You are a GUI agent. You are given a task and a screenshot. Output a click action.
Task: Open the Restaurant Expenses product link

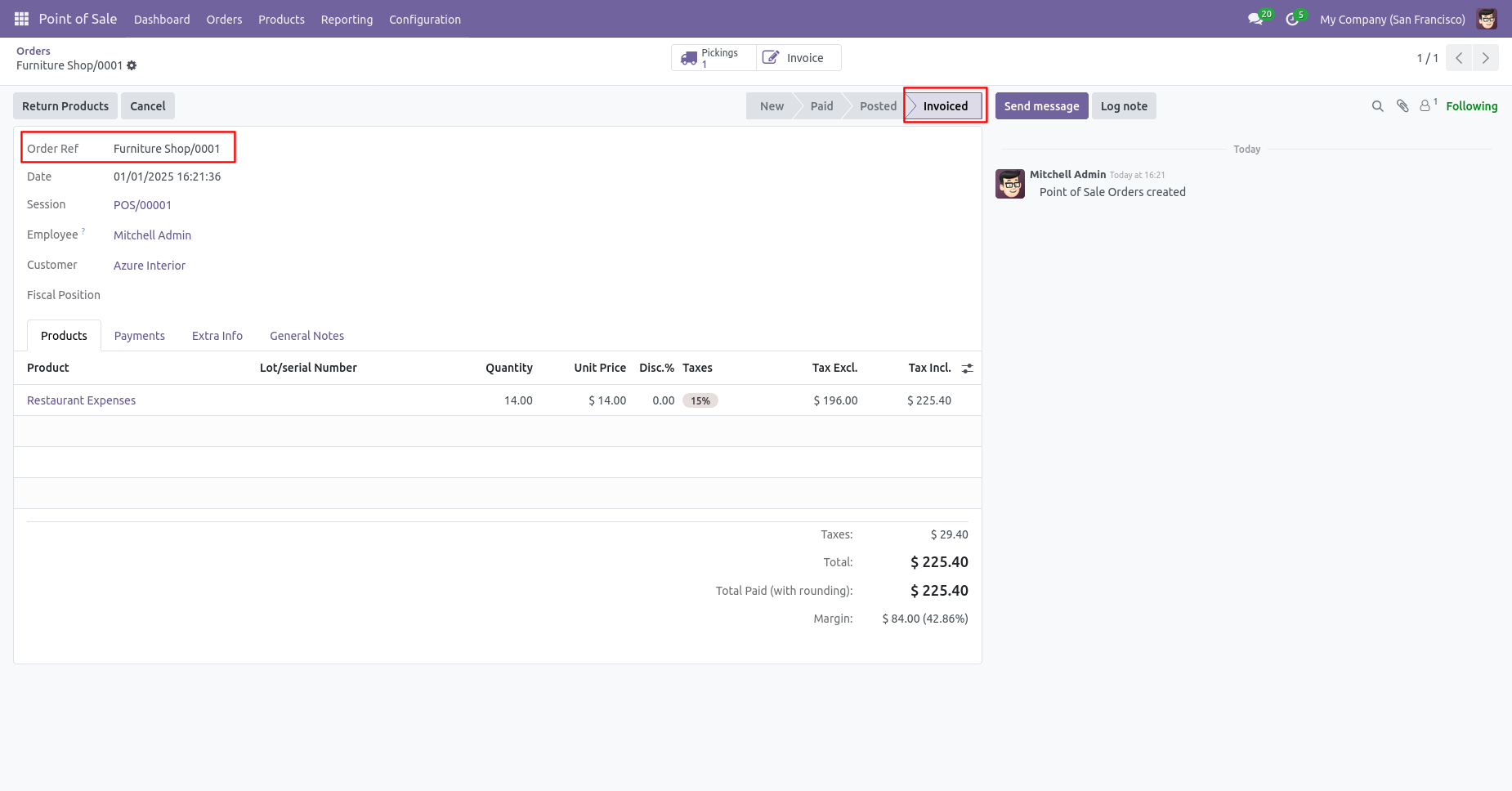pyautogui.click(x=81, y=400)
